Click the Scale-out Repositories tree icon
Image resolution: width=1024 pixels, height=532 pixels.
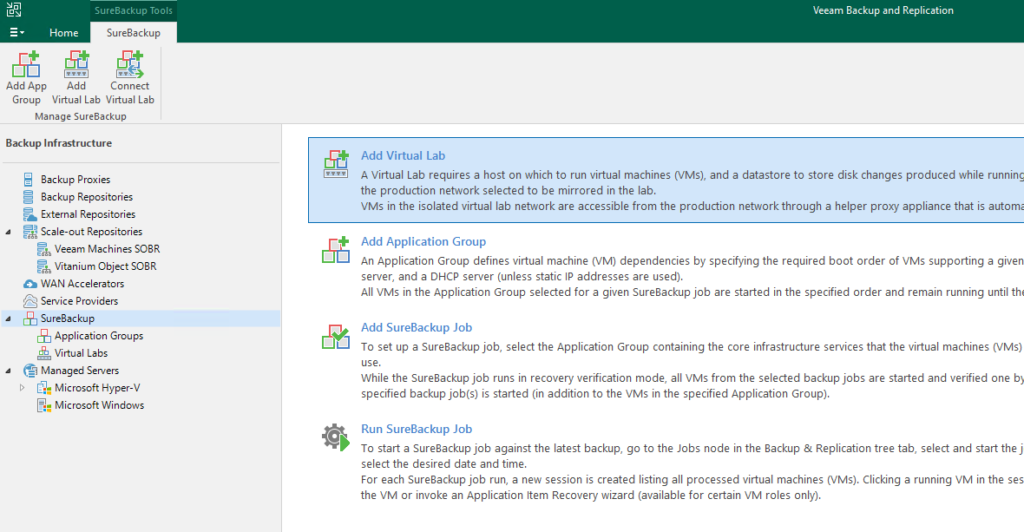coord(30,231)
